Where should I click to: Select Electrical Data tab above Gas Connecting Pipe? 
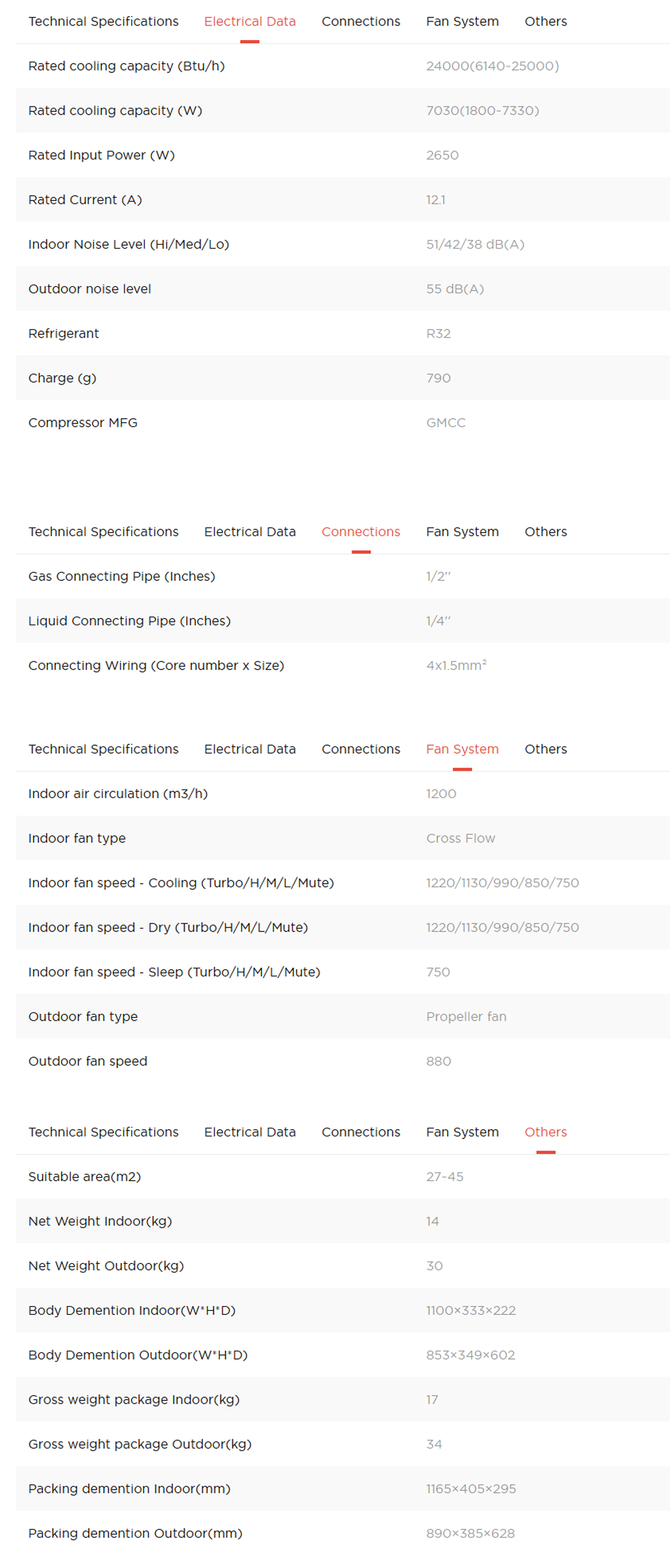[249, 531]
